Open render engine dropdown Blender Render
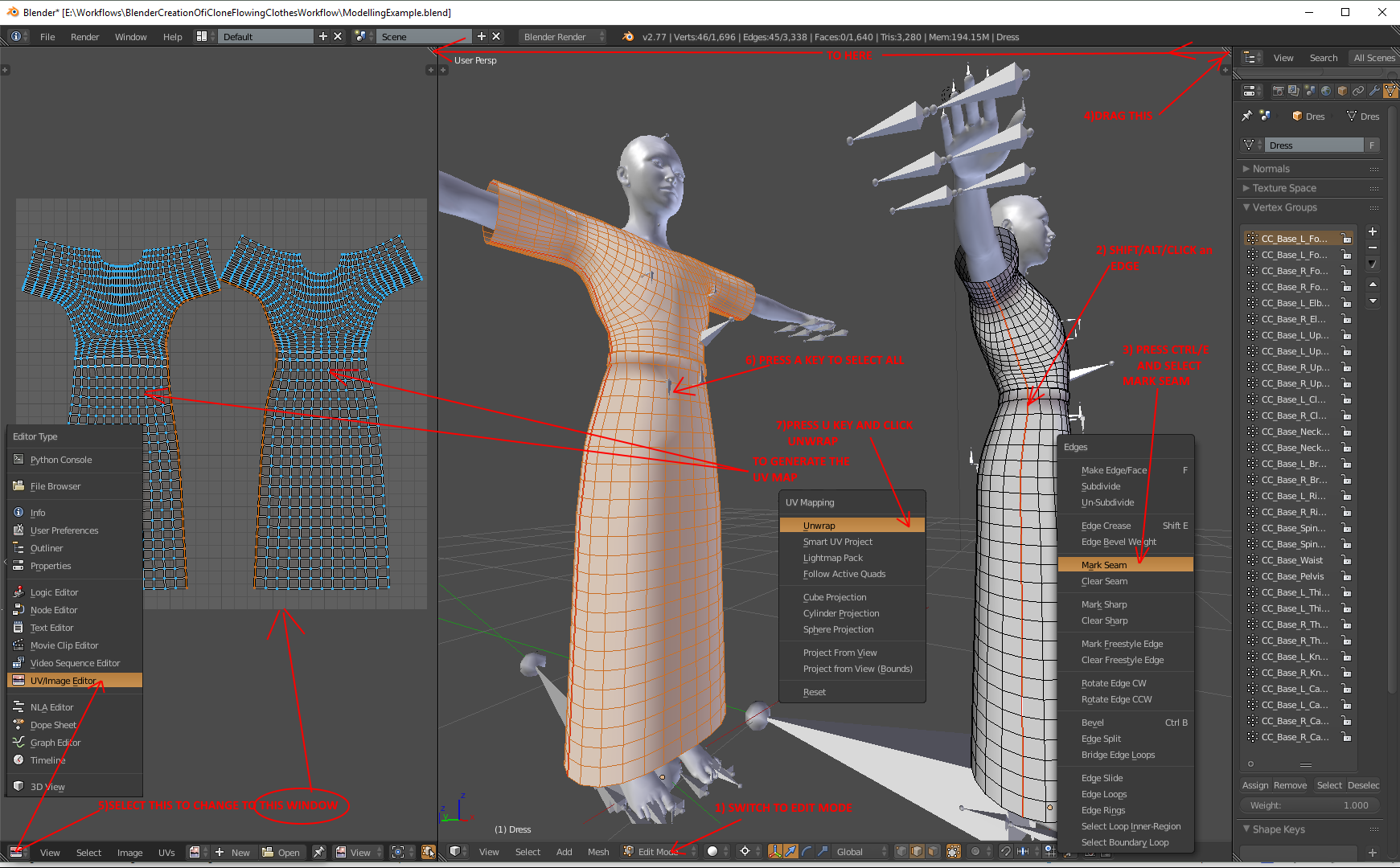 [x=562, y=36]
